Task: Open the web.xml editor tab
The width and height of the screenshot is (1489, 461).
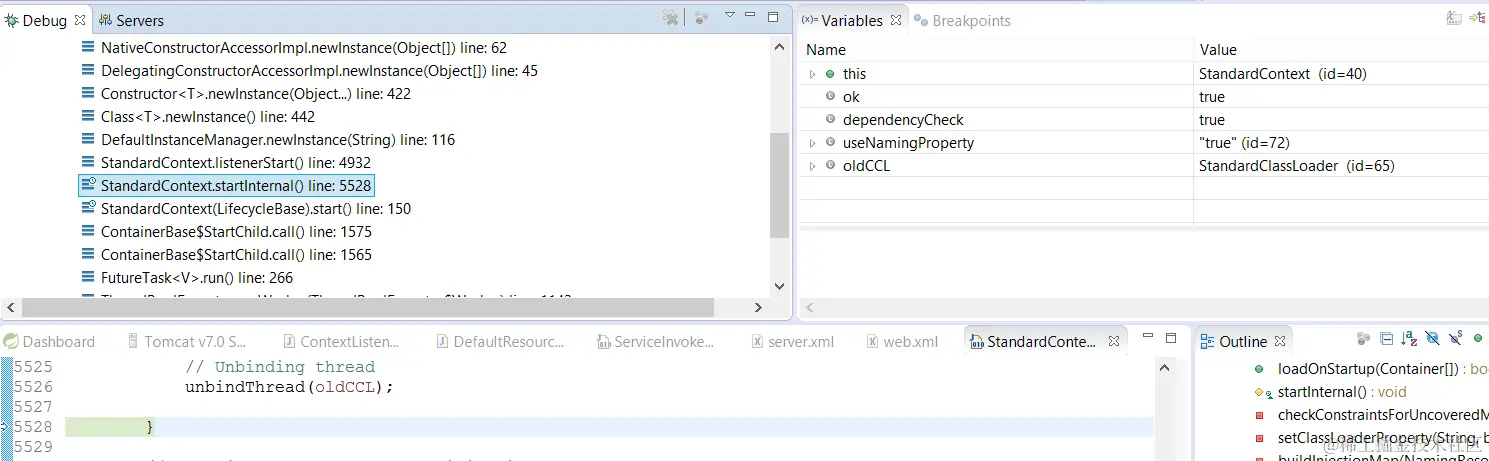Action: [x=901, y=342]
